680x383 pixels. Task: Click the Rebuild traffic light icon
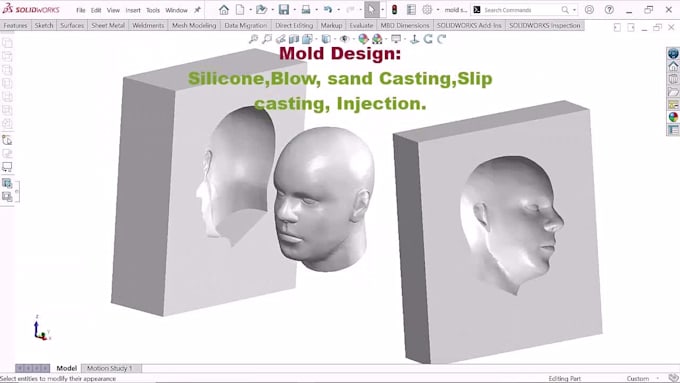[x=394, y=10]
